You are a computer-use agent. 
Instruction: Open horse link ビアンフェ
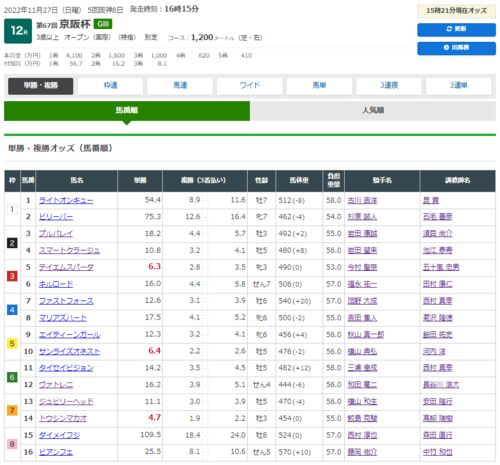pyautogui.click(x=56, y=452)
